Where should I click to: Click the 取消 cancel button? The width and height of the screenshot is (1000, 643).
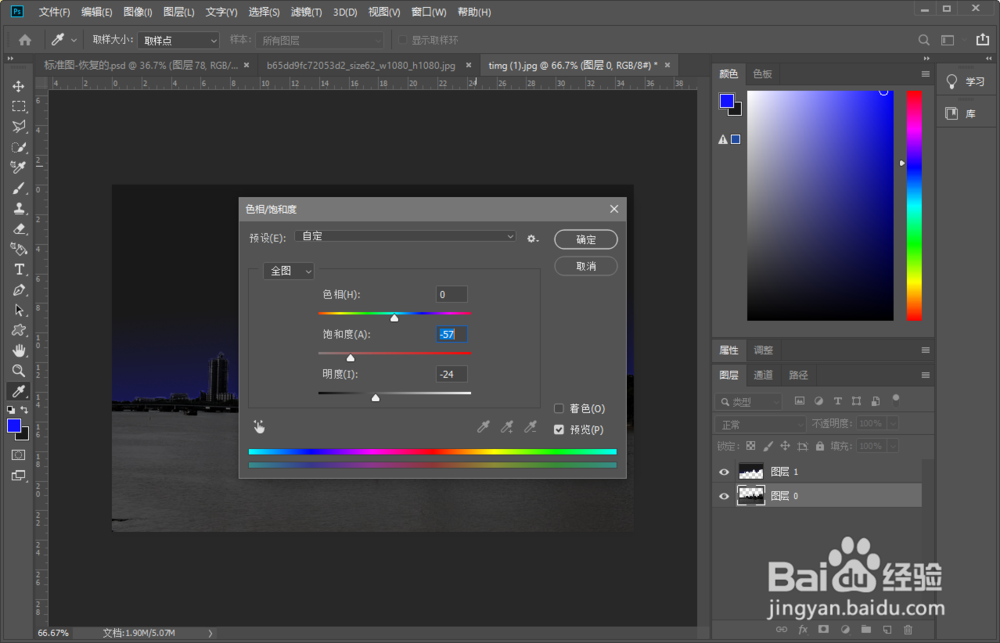tap(586, 266)
